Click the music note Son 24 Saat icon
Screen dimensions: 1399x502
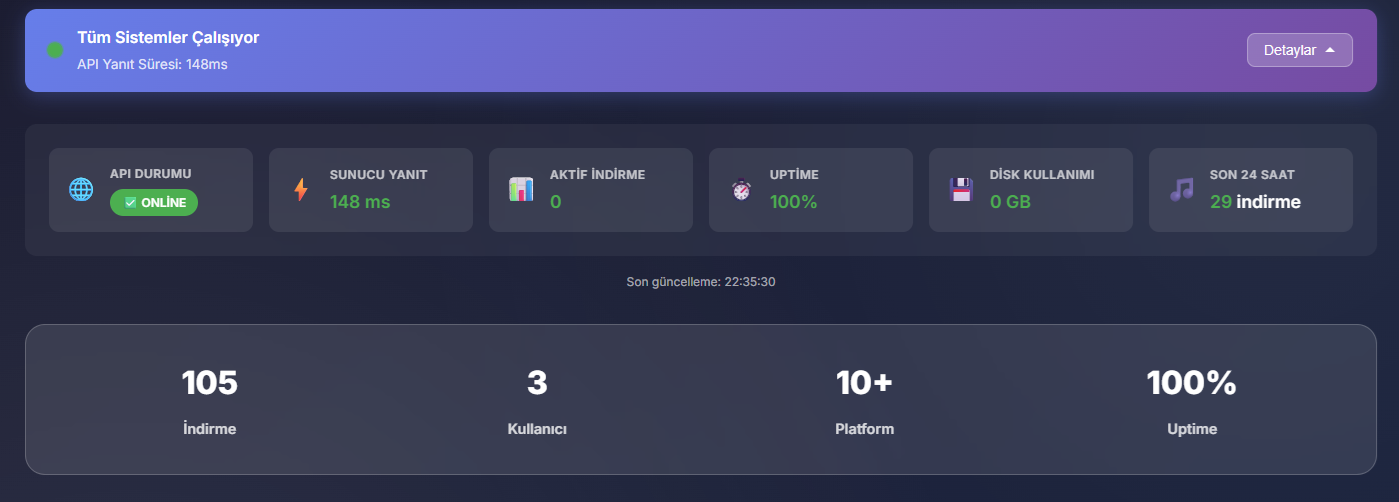[1182, 189]
